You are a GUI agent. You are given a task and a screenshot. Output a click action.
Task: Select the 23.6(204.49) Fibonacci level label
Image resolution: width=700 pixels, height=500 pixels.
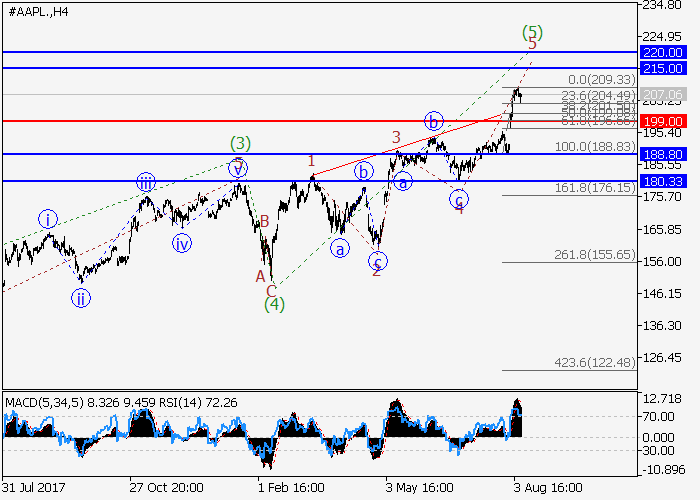click(598, 96)
